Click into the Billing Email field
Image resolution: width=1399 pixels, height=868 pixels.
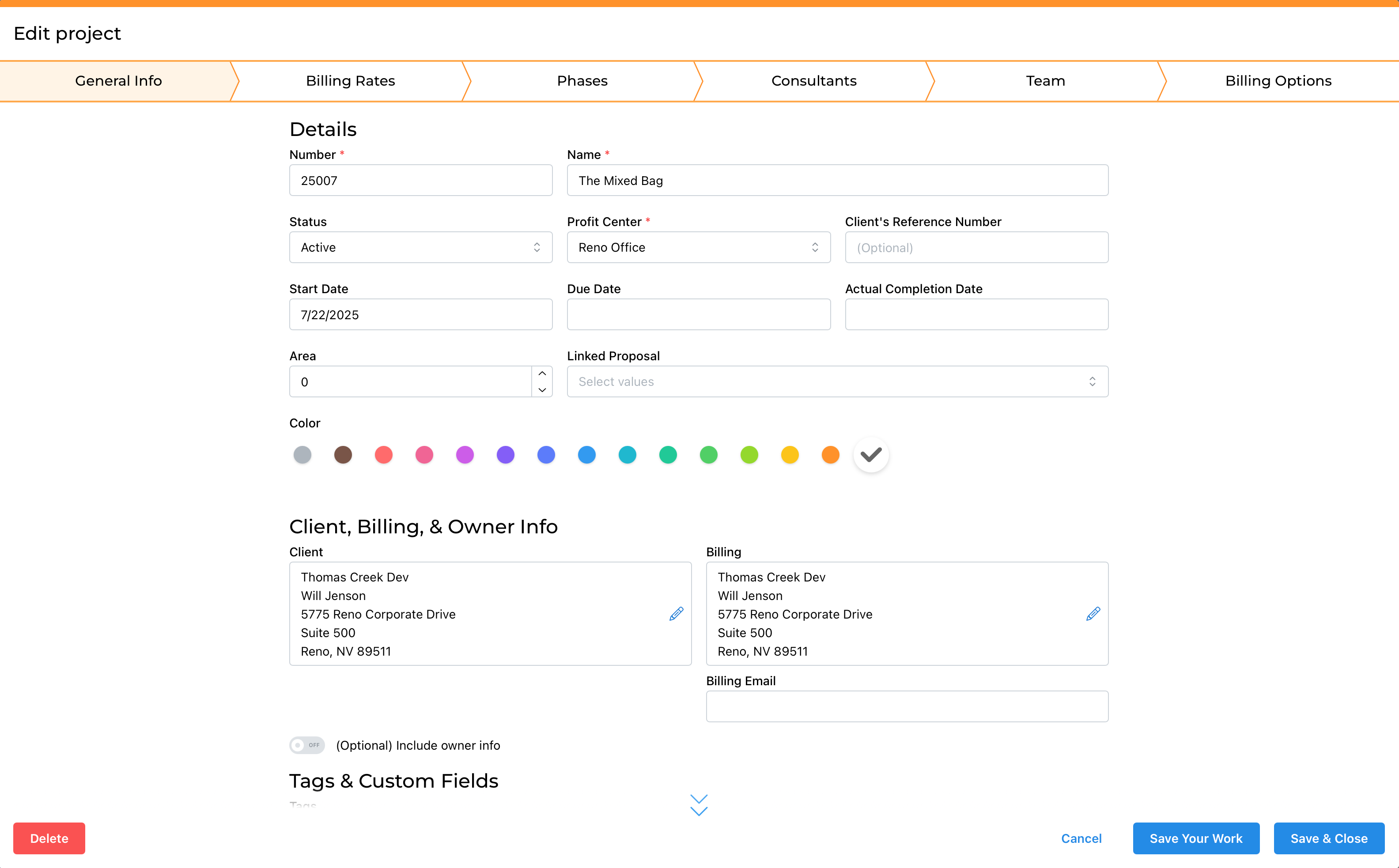pos(907,706)
